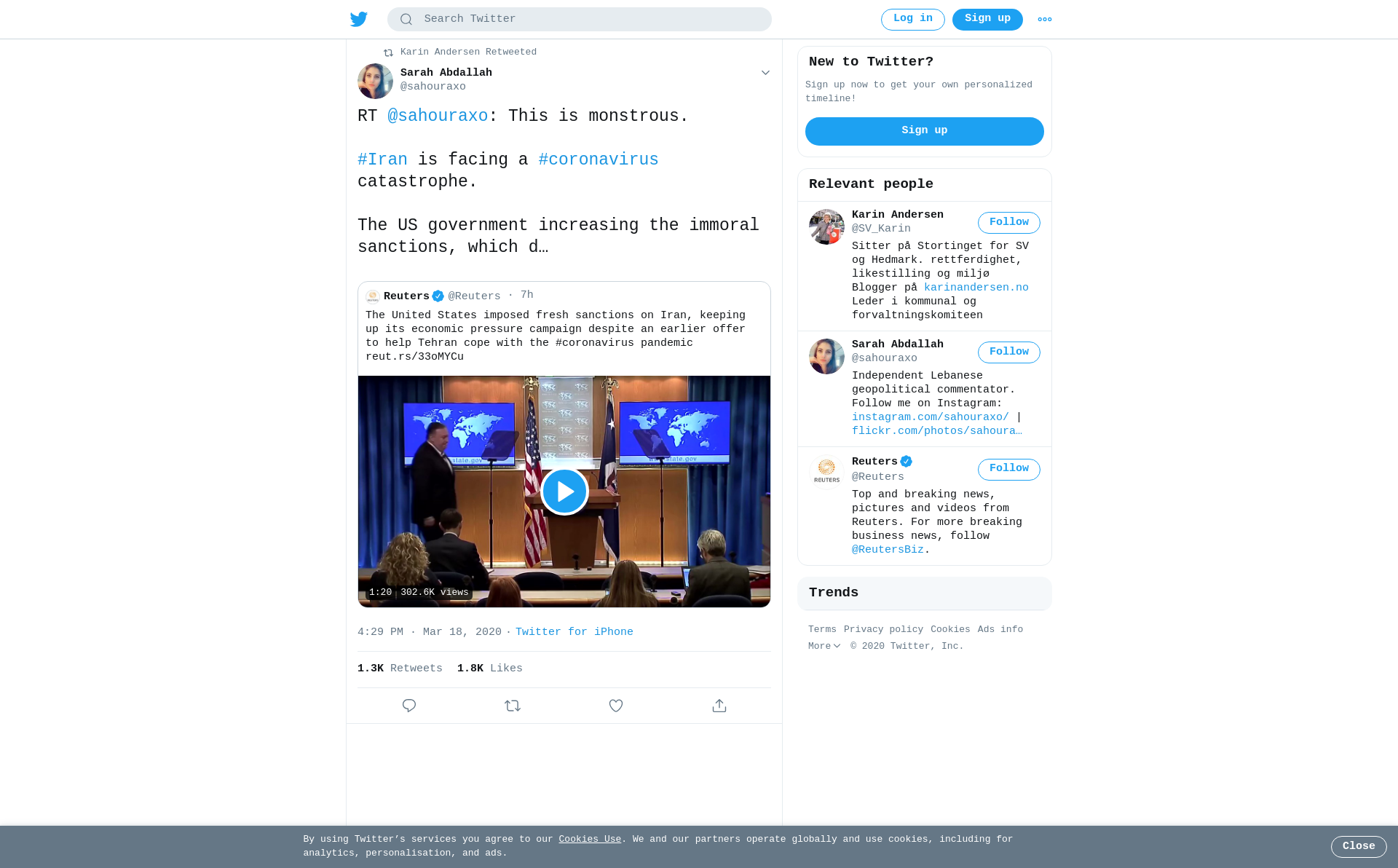The width and height of the screenshot is (1398, 868).
Task: Click the Twitter bird logo
Action: 359,19
